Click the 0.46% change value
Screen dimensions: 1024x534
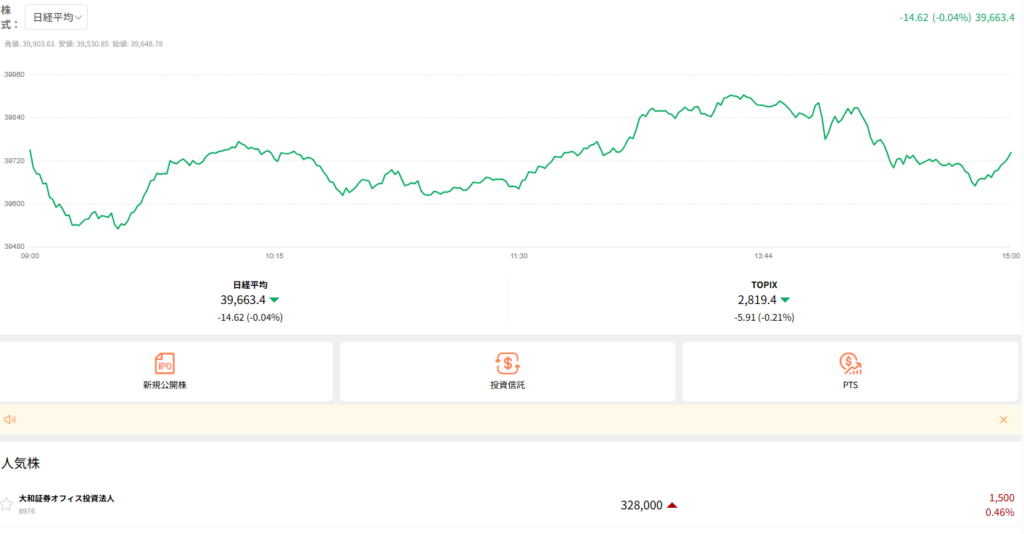coord(1000,512)
